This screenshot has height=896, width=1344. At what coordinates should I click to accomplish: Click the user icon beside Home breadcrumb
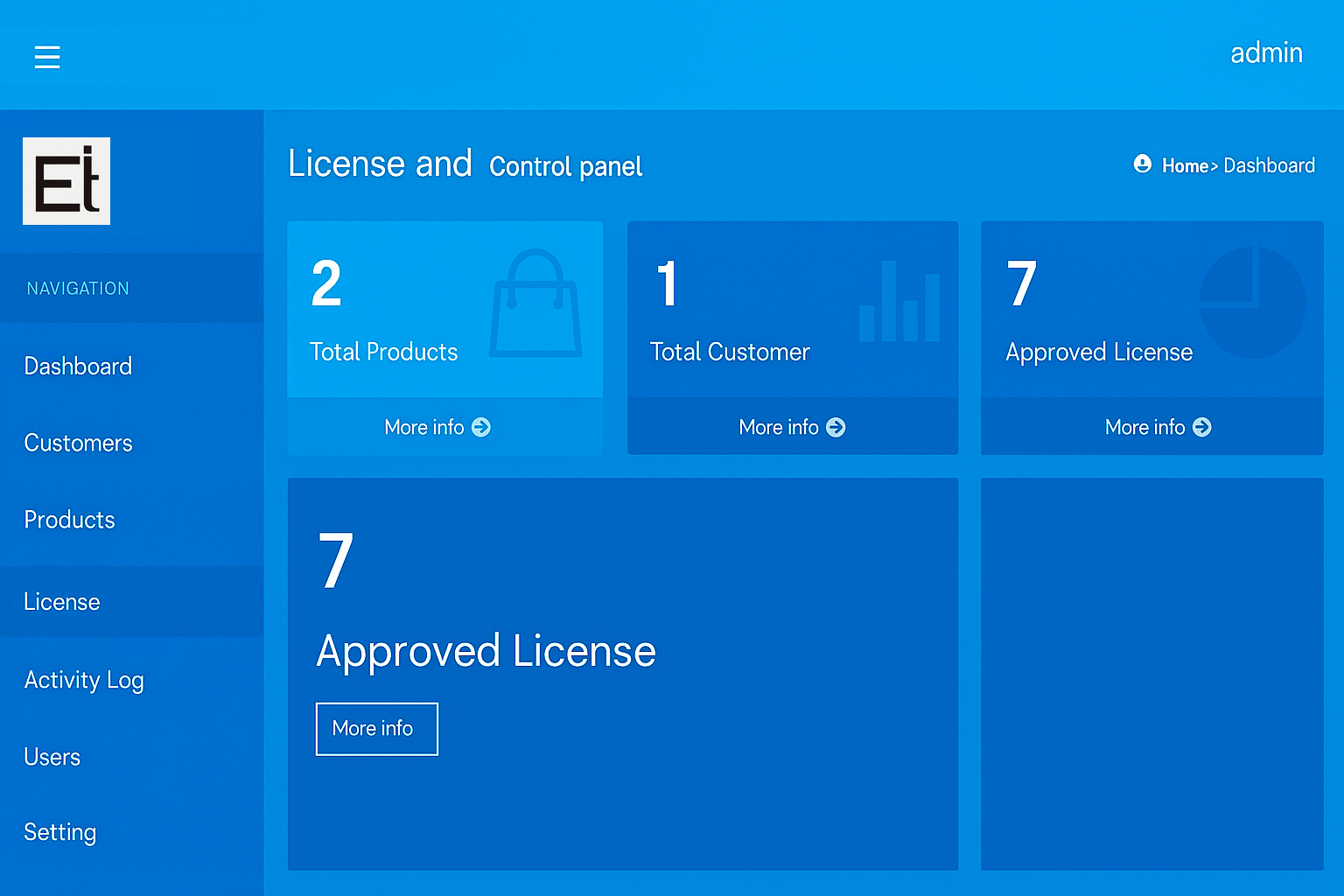(x=1142, y=164)
